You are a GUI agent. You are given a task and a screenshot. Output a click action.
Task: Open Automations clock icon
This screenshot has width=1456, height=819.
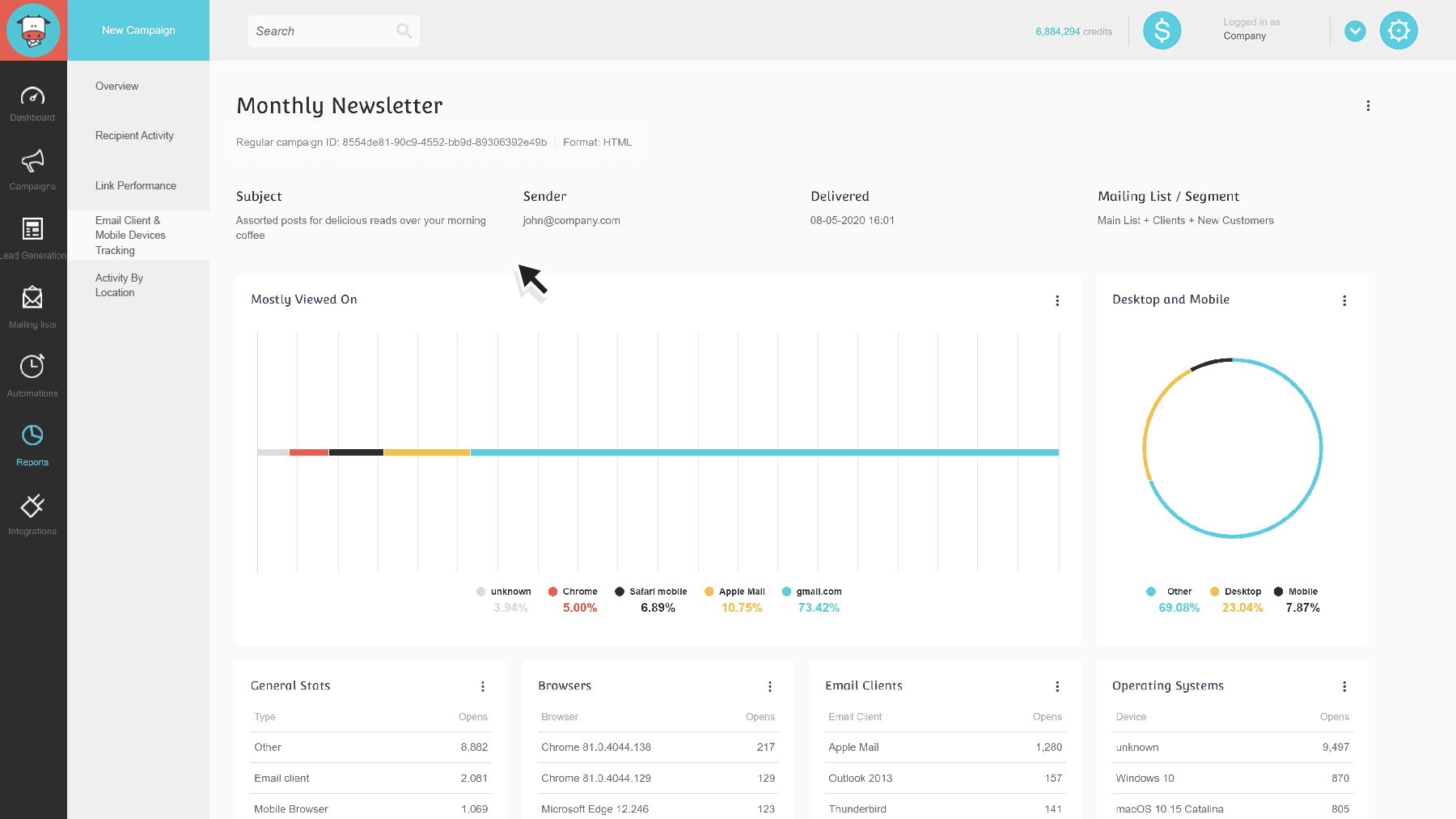click(x=32, y=367)
